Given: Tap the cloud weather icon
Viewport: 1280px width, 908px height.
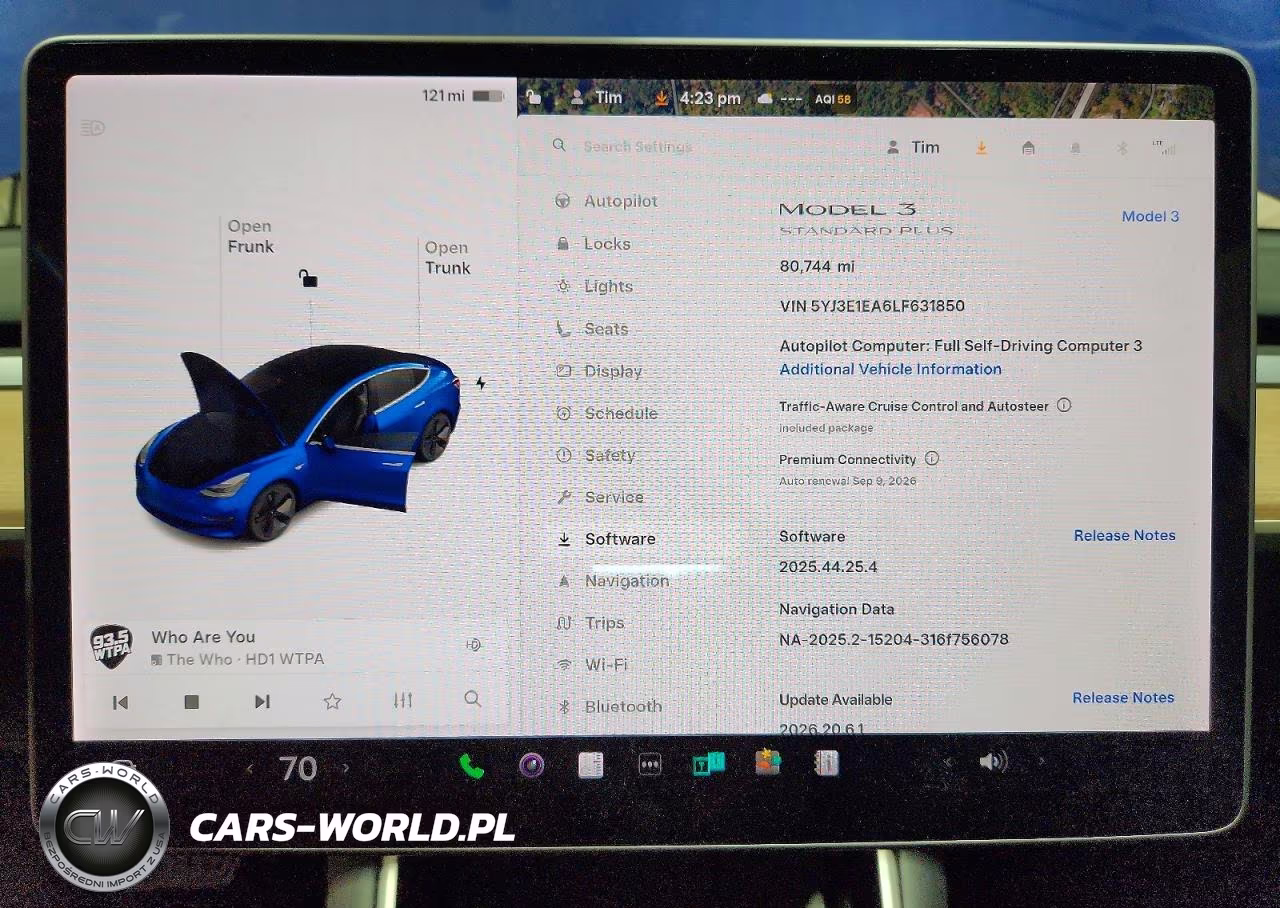Looking at the screenshot, I should pos(765,99).
